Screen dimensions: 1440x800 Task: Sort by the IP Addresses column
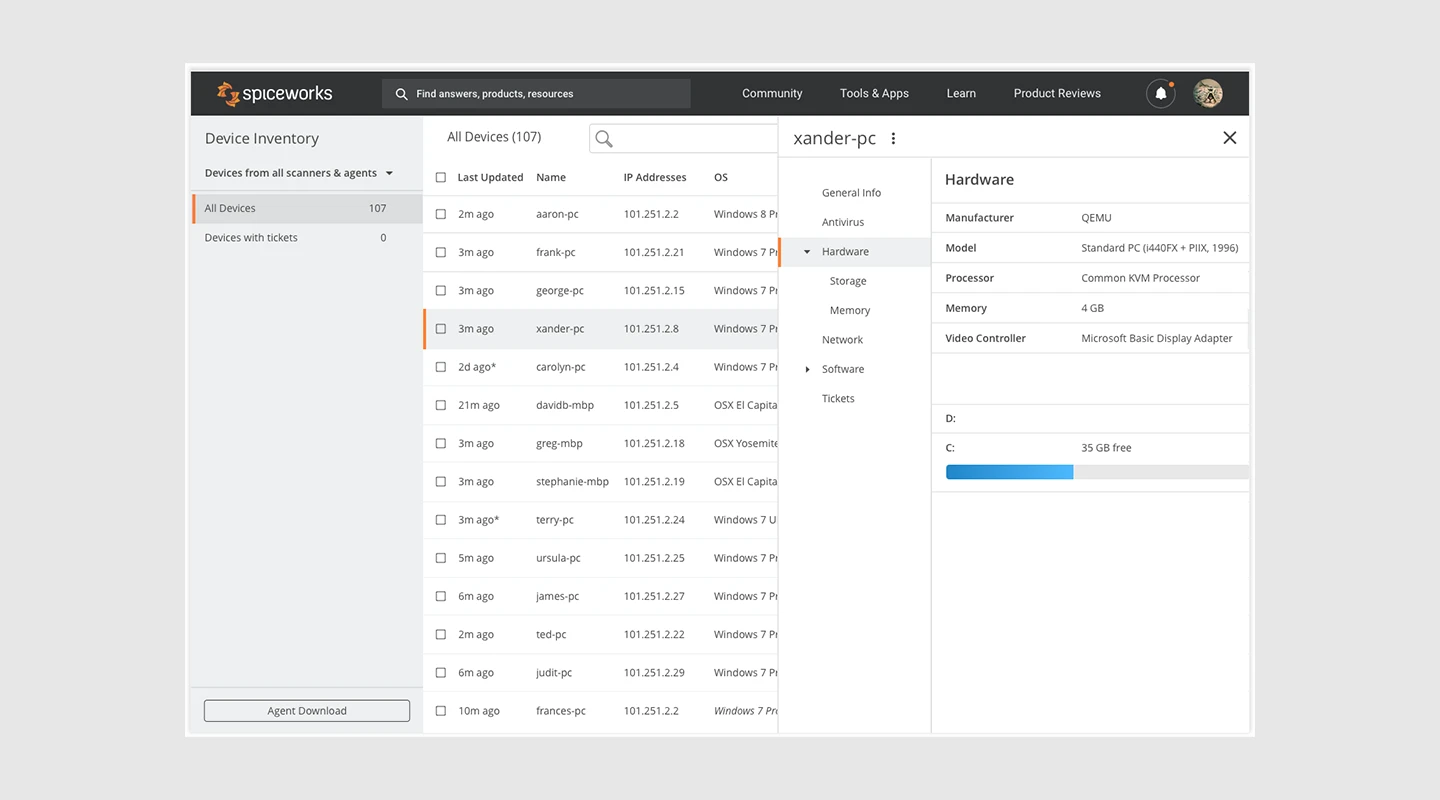click(x=655, y=177)
